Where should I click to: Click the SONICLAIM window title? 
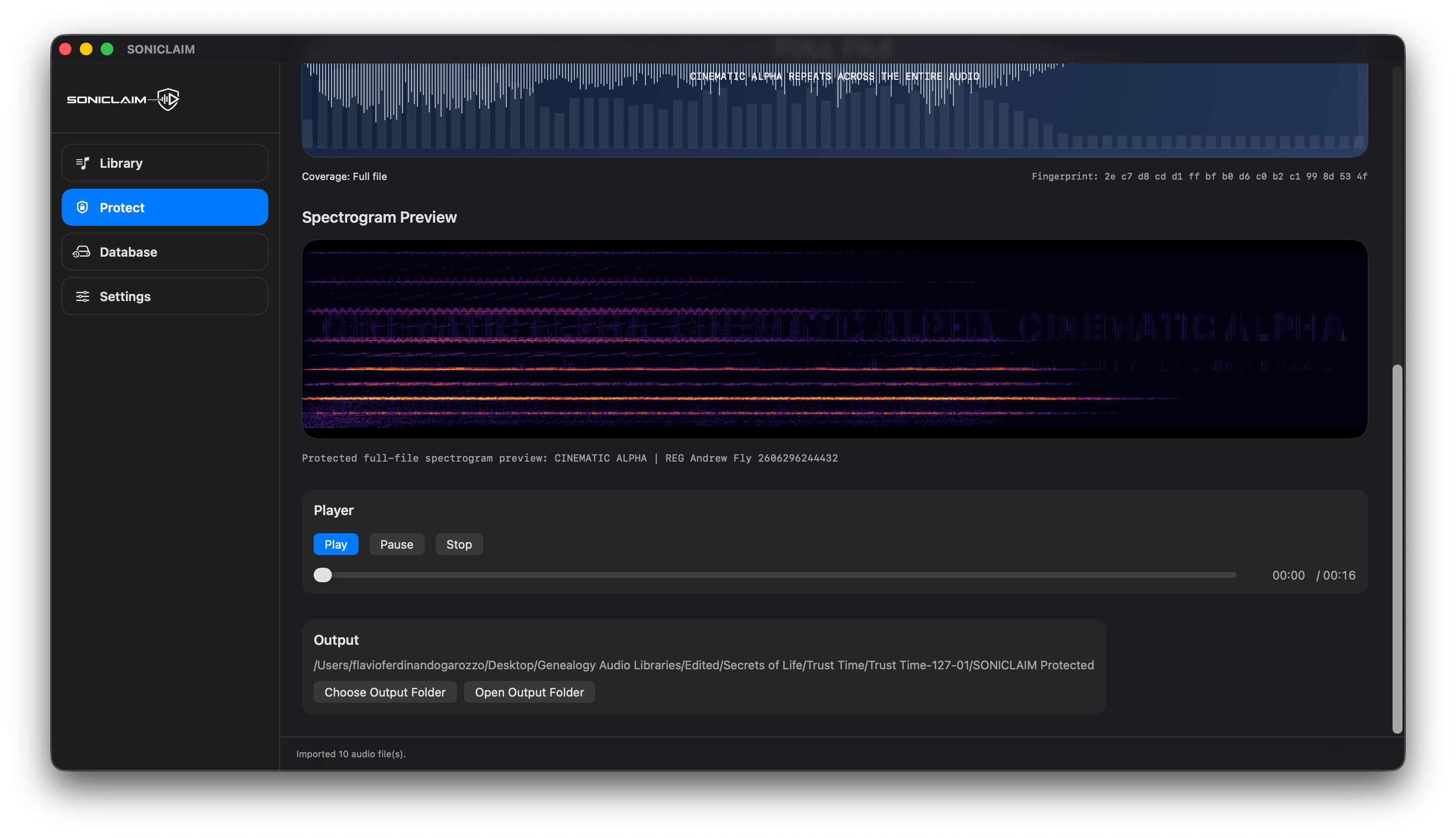160,49
